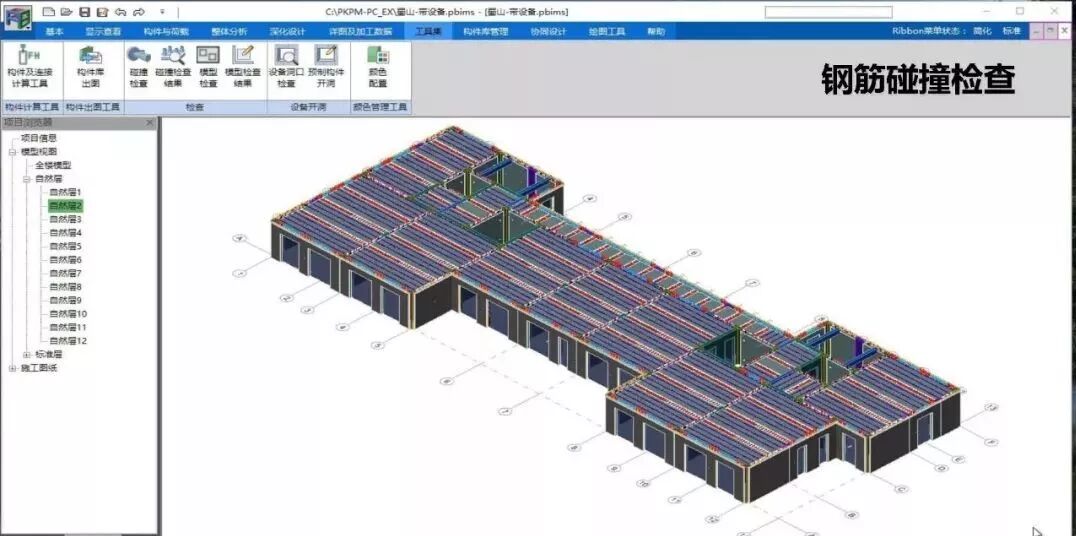Switch to the 绘图工具 ribbon tab
1076x536 pixels.
pyautogui.click(x=607, y=32)
